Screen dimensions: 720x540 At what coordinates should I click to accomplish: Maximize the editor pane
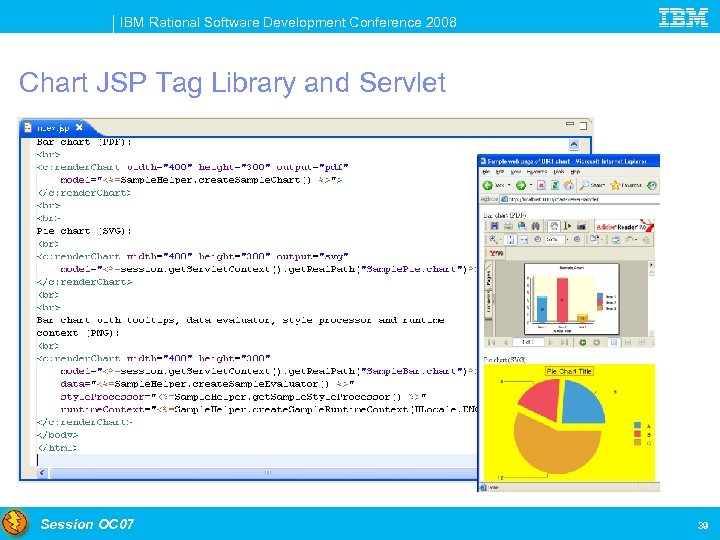[583, 125]
